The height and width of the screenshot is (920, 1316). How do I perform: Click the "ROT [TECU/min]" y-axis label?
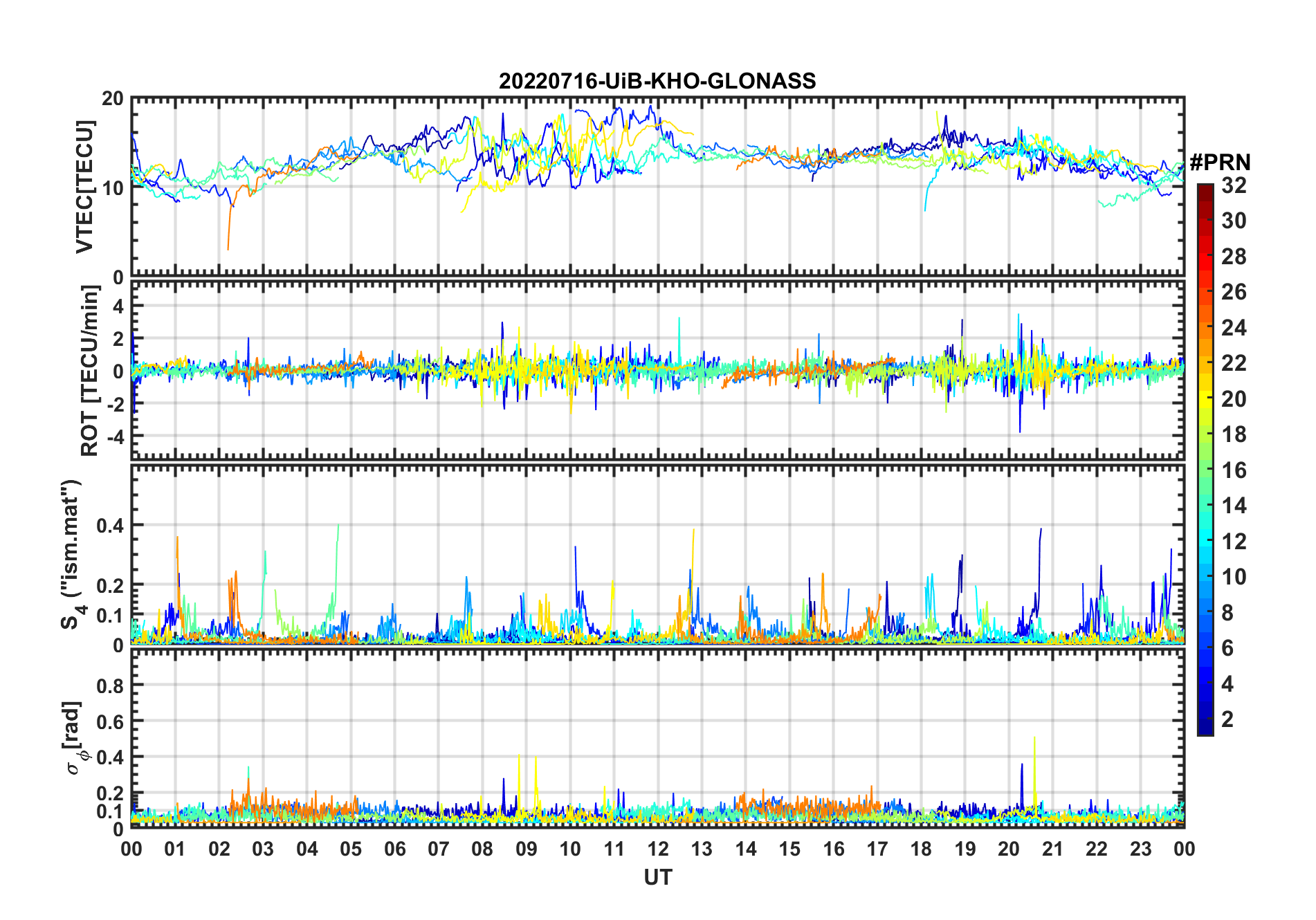coord(90,371)
